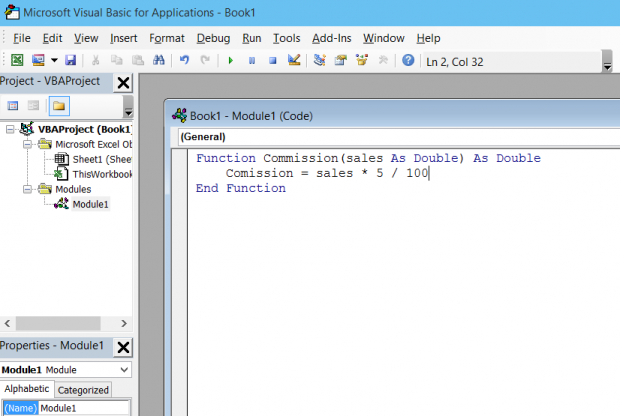Collapse the Microsoft Excel Objects folder
Viewport: 620px width, 416px height.
(27, 144)
